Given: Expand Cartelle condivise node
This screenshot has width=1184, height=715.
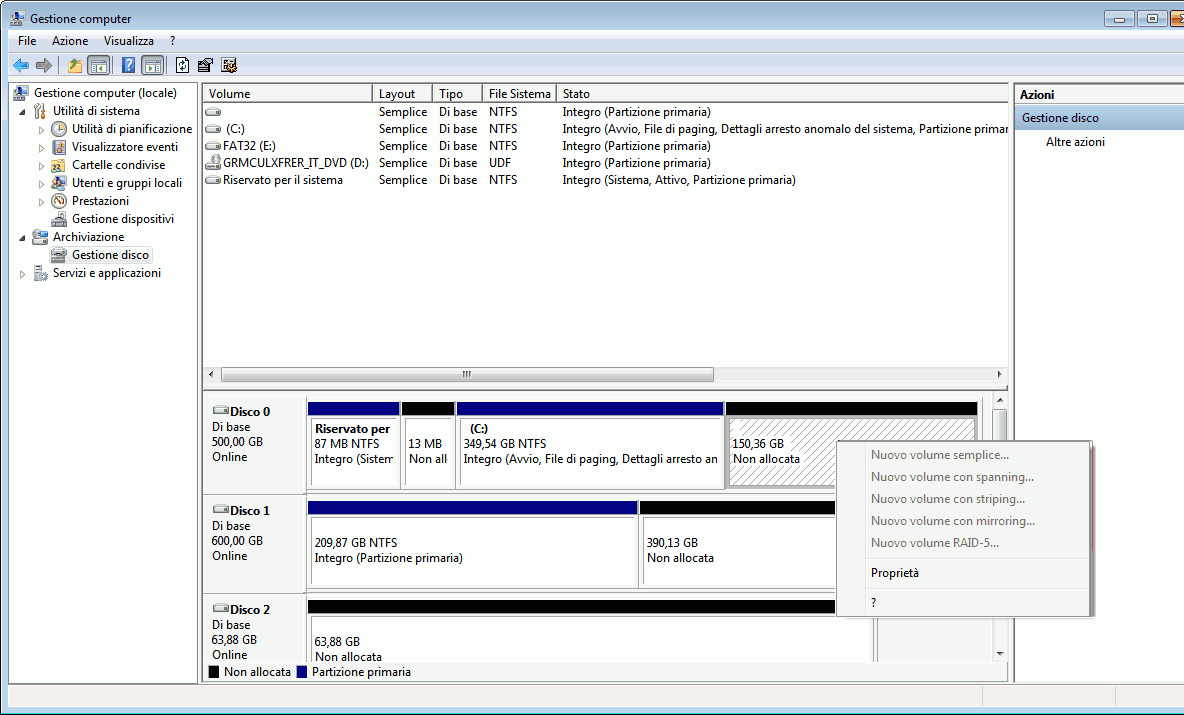Looking at the screenshot, I should pyautogui.click(x=41, y=166).
